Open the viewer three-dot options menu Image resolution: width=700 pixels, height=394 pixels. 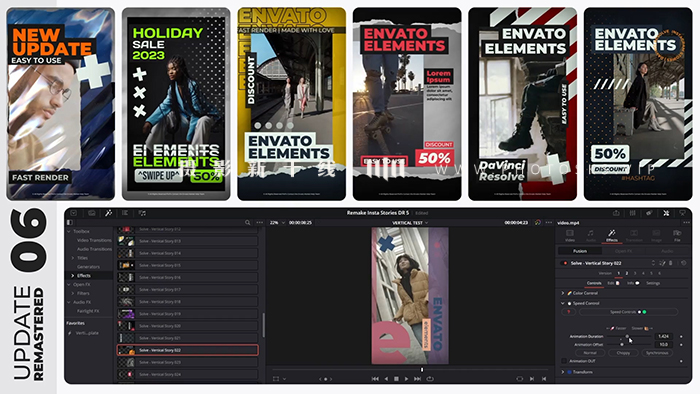(549, 222)
